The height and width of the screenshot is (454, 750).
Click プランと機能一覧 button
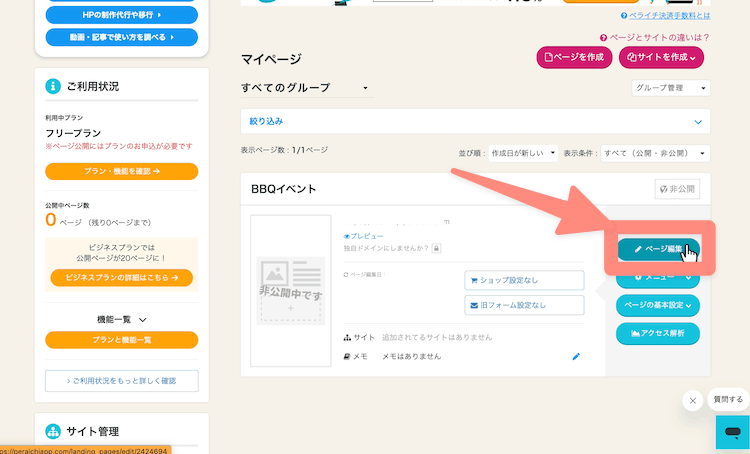[121, 340]
